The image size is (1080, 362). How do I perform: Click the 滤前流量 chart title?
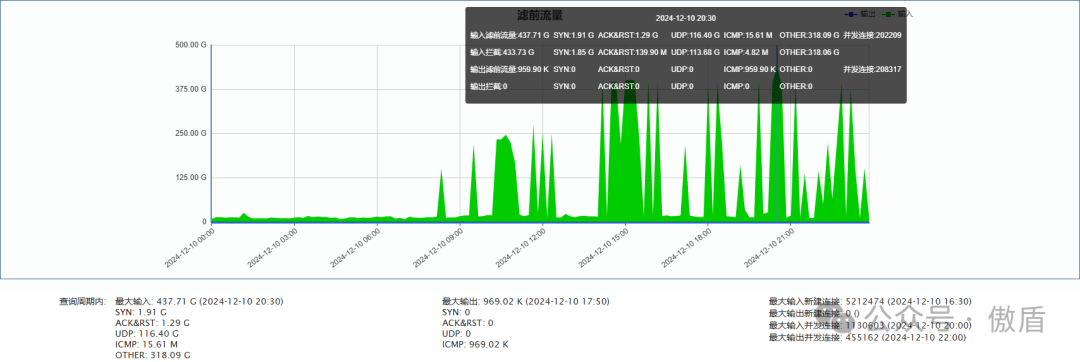point(540,15)
